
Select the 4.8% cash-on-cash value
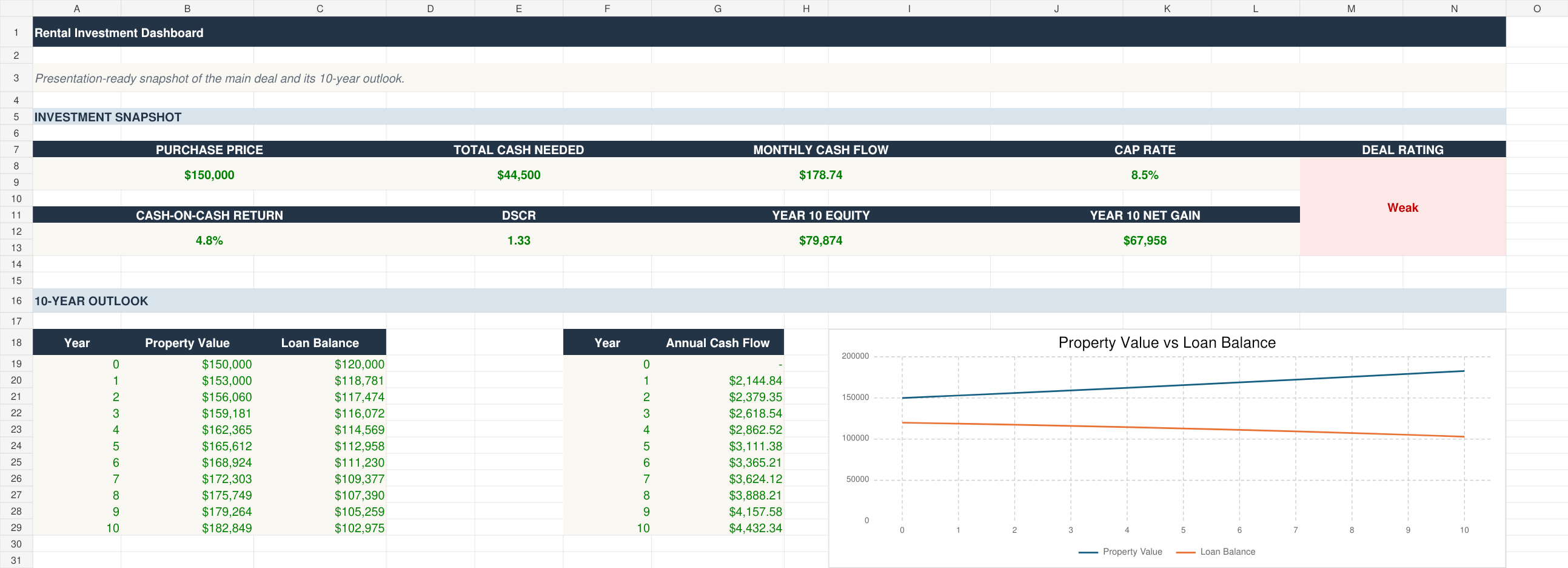tap(209, 240)
